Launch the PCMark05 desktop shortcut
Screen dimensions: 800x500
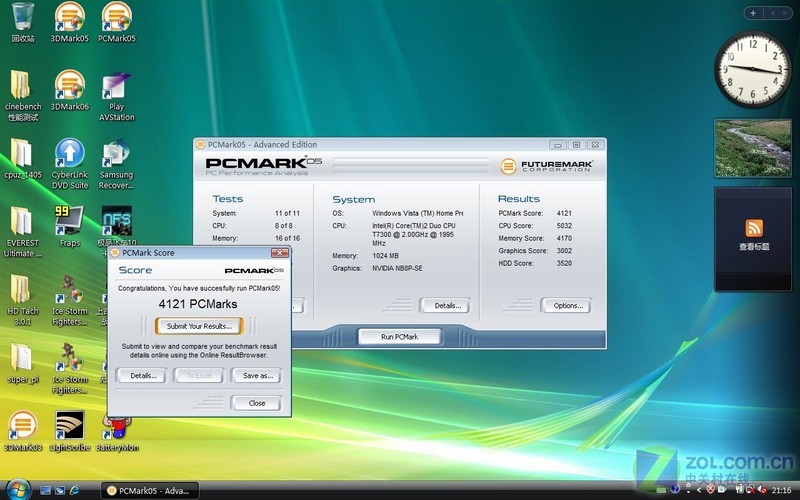pyautogui.click(x=116, y=21)
